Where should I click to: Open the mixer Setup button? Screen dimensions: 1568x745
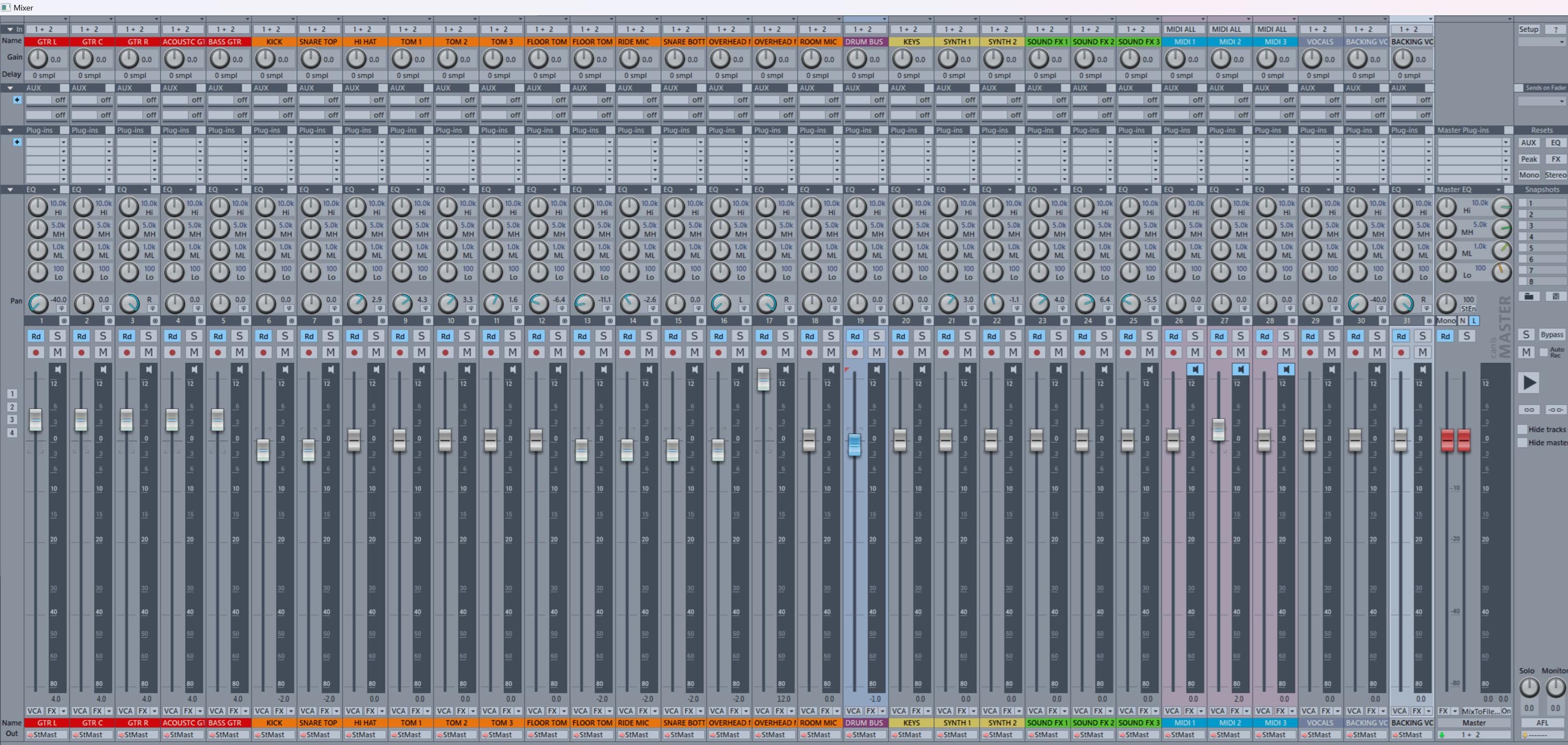(x=1529, y=30)
